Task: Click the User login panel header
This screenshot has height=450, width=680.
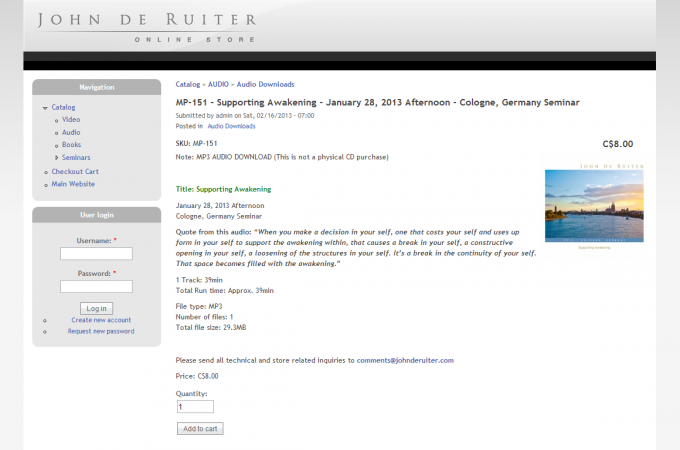Action: [97, 215]
